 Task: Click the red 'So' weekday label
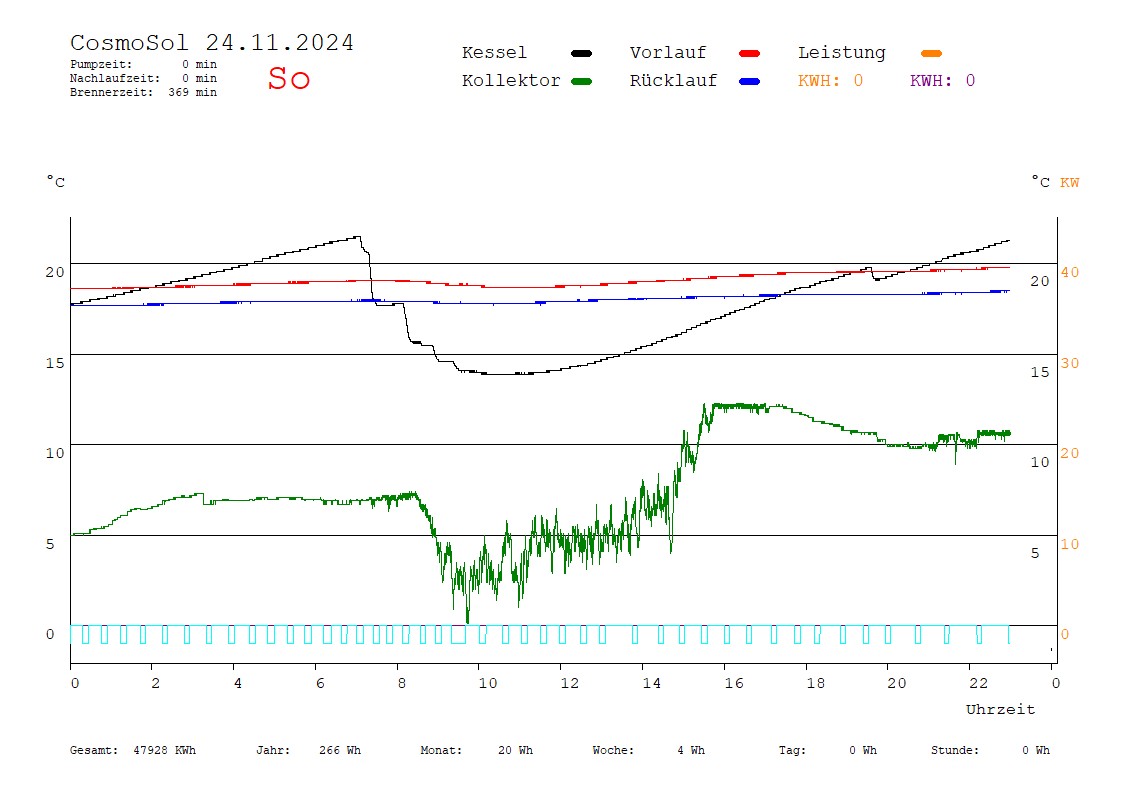pos(289,78)
